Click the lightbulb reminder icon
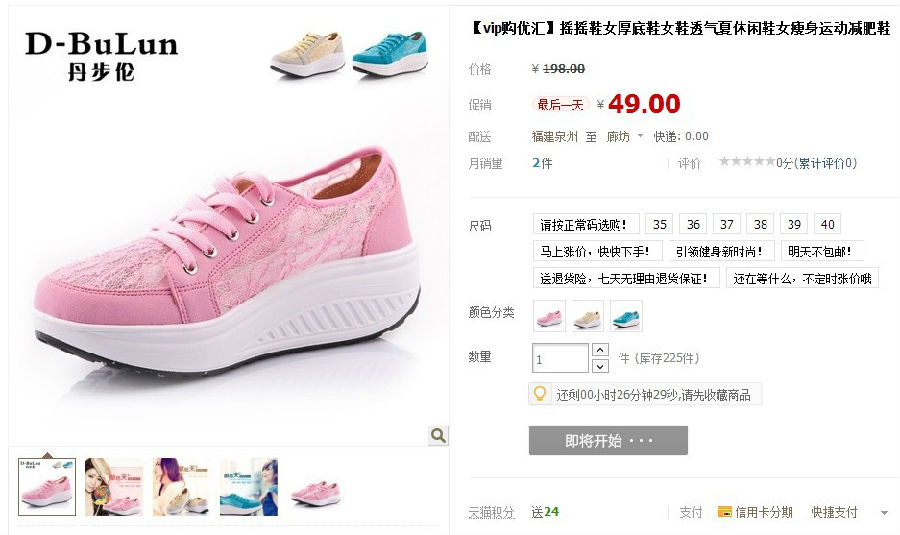The image size is (900, 535). click(x=540, y=394)
